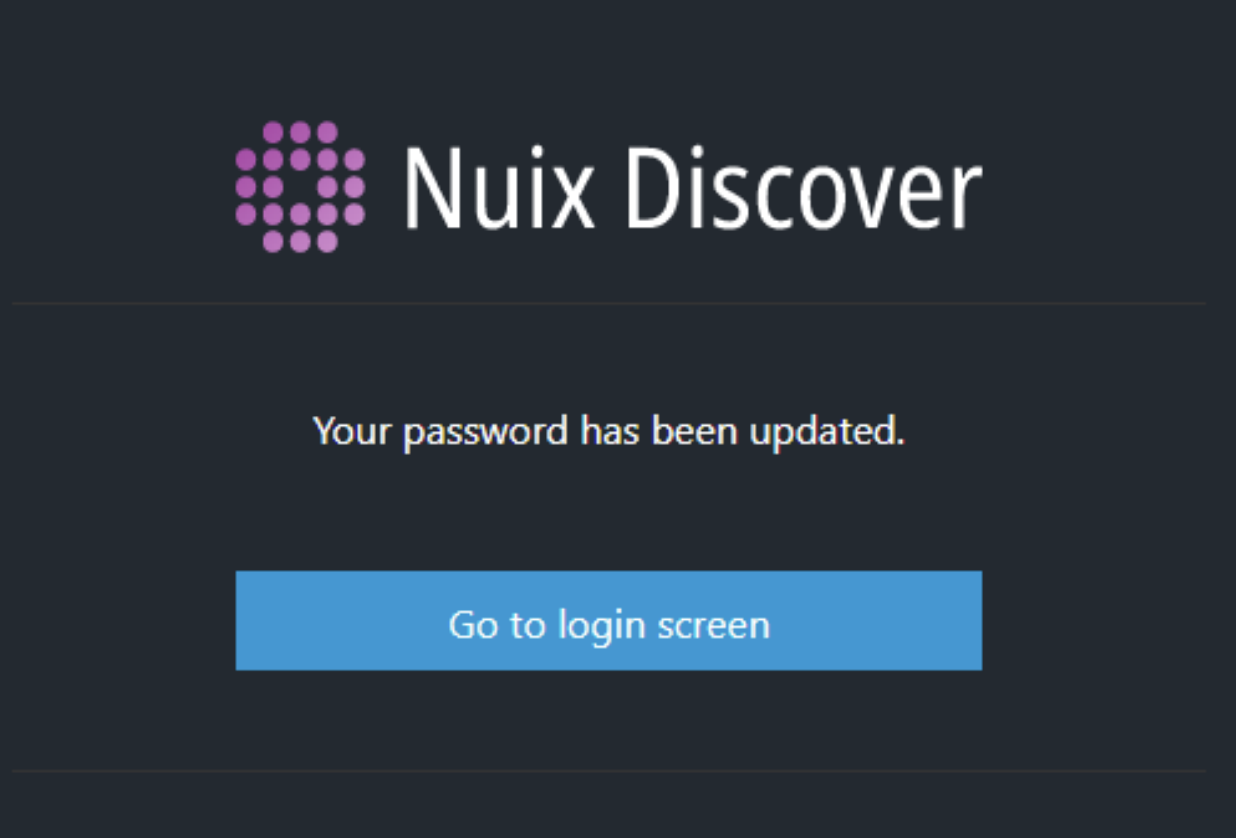Click the top row of logo dots
Viewport: 1246px width, 838px height.
tap(300, 132)
